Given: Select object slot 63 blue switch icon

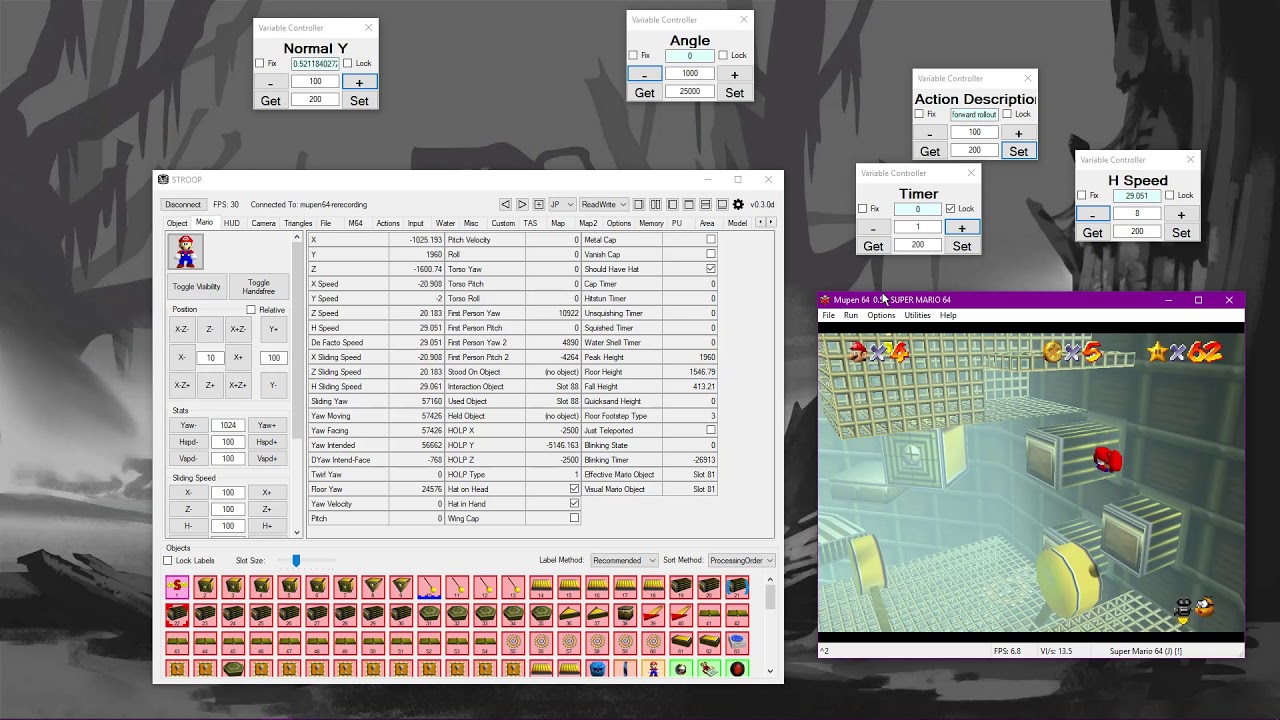Looking at the screenshot, I should coord(737,643).
